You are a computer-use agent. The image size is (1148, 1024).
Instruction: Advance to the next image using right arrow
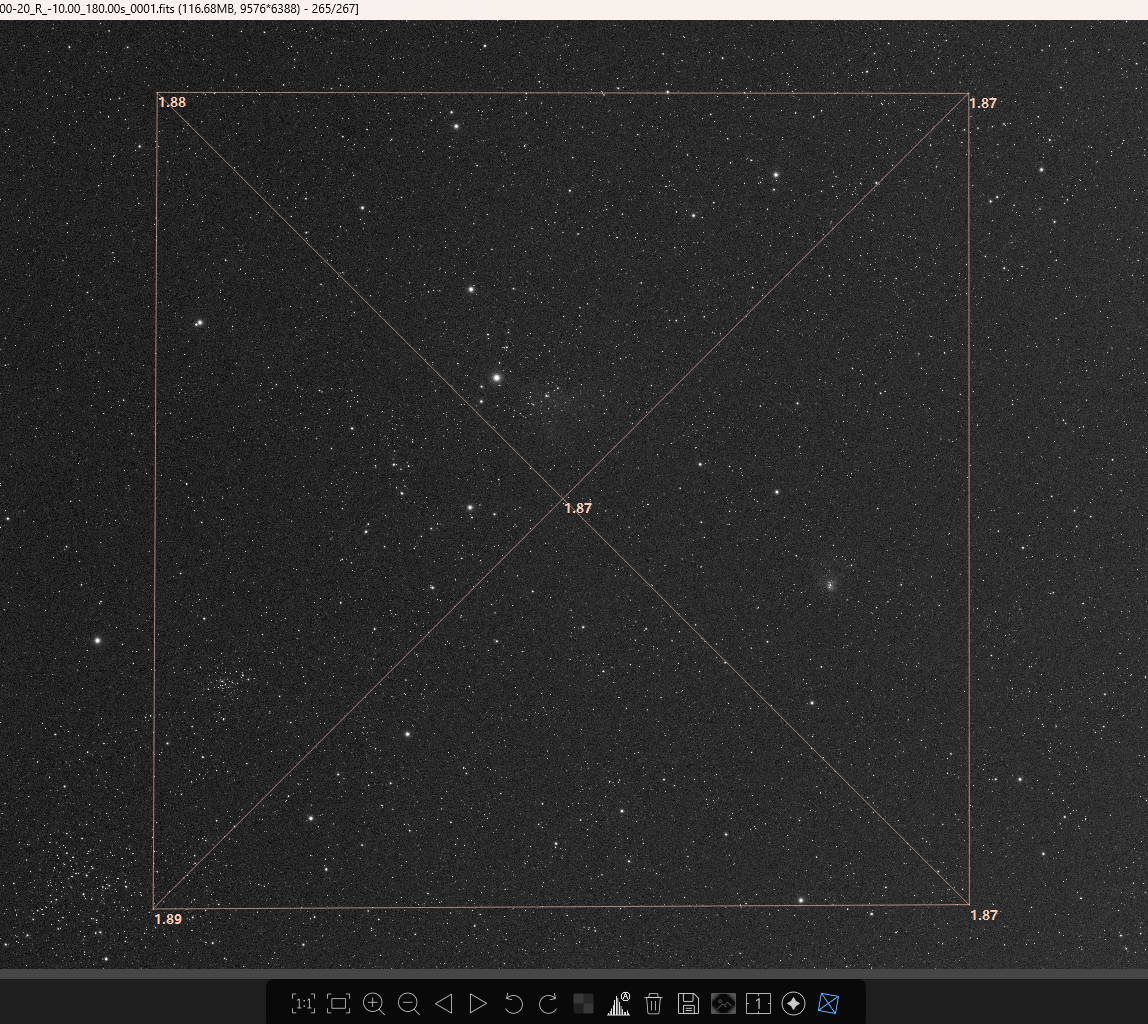478,1003
